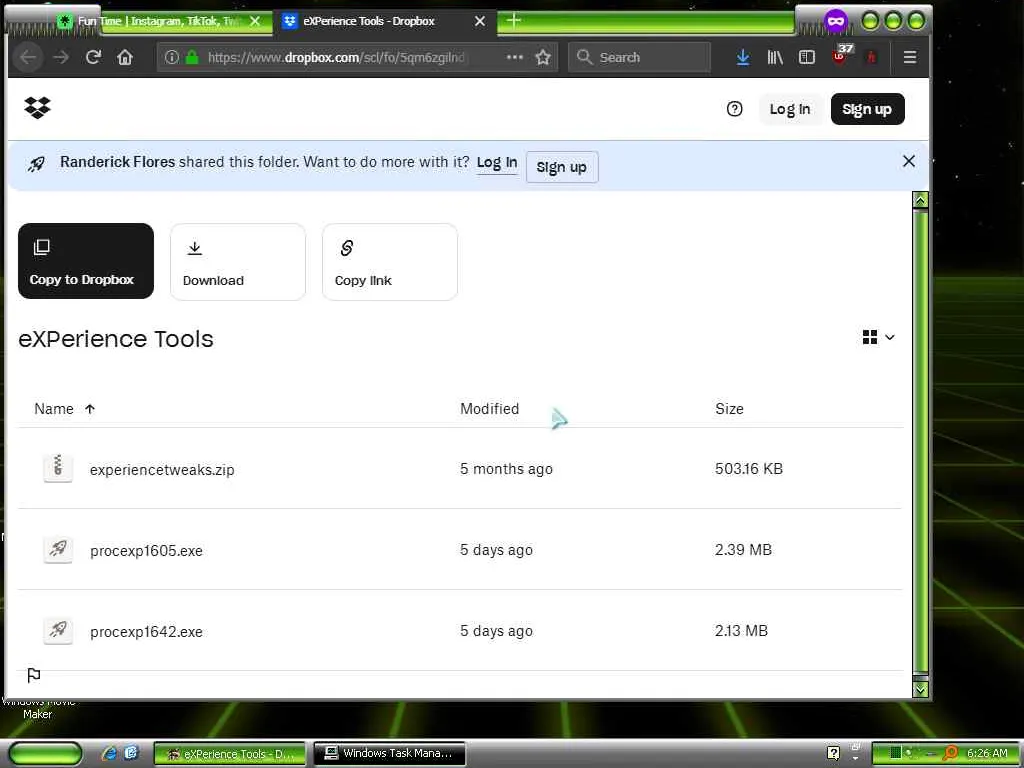Viewport: 1024px width, 768px height.
Task: Switch to the Fun Time Instagram tab
Action: click(159, 21)
